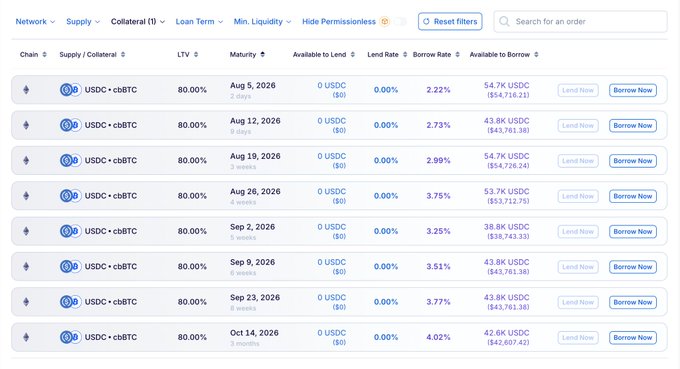
Task: Open the Min. Liquidity filter dropdown
Action: (262, 22)
